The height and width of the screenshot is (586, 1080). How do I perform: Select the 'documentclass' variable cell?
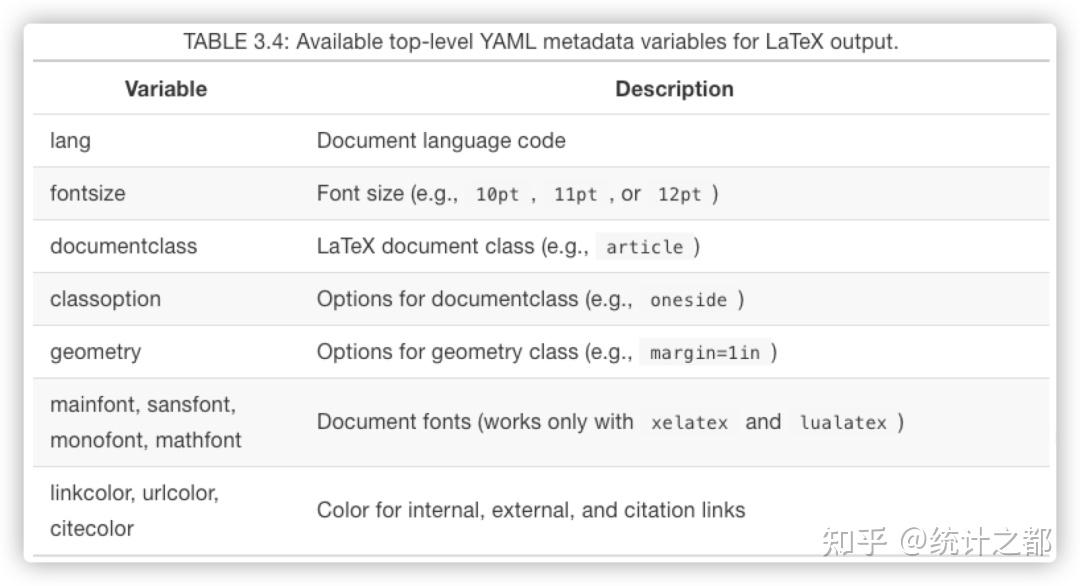pos(124,246)
